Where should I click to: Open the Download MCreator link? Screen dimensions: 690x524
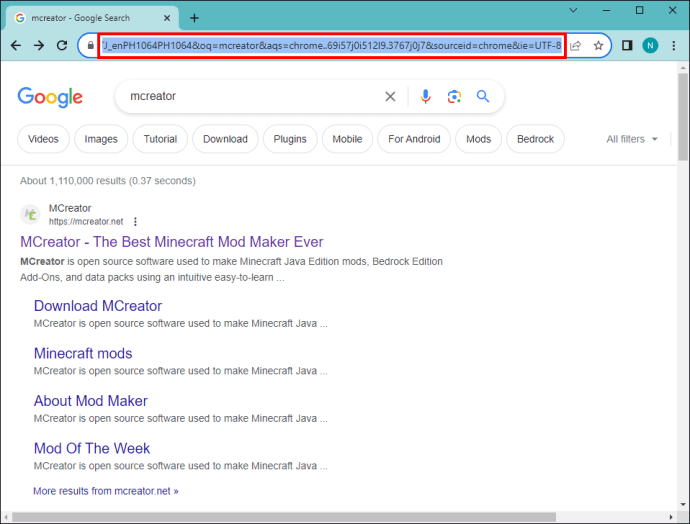tap(98, 306)
